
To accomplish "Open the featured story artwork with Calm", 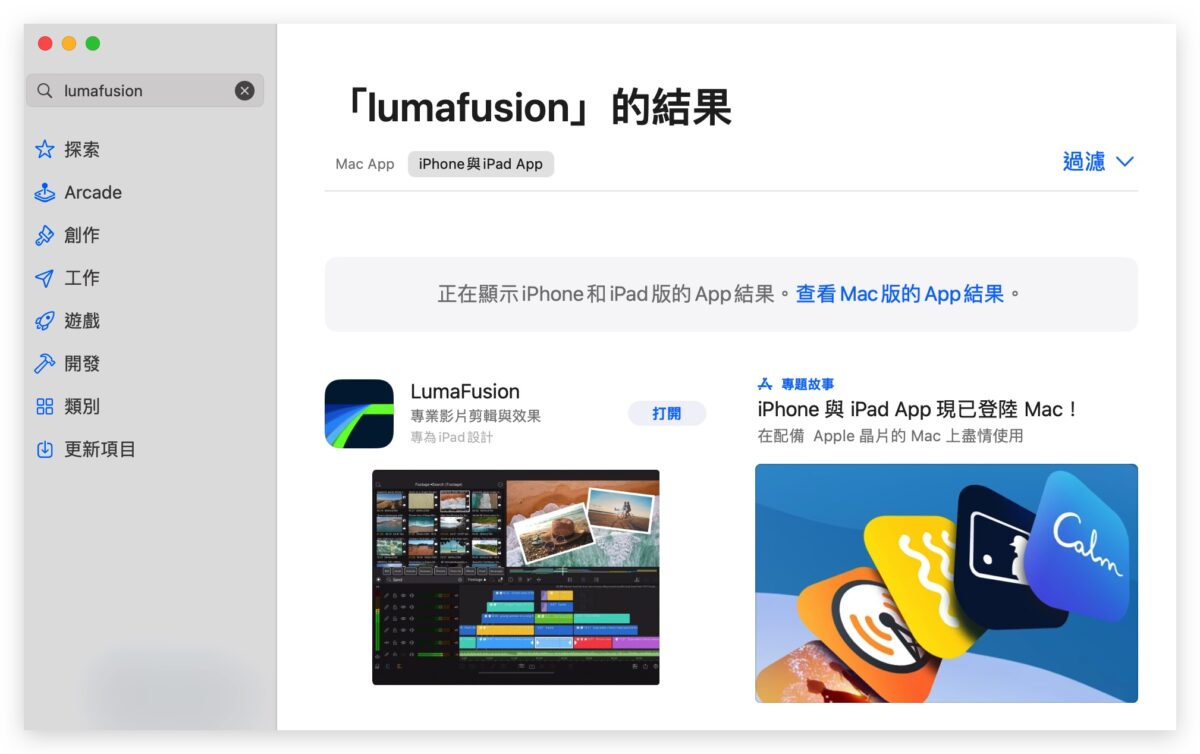I will tap(946, 583).
